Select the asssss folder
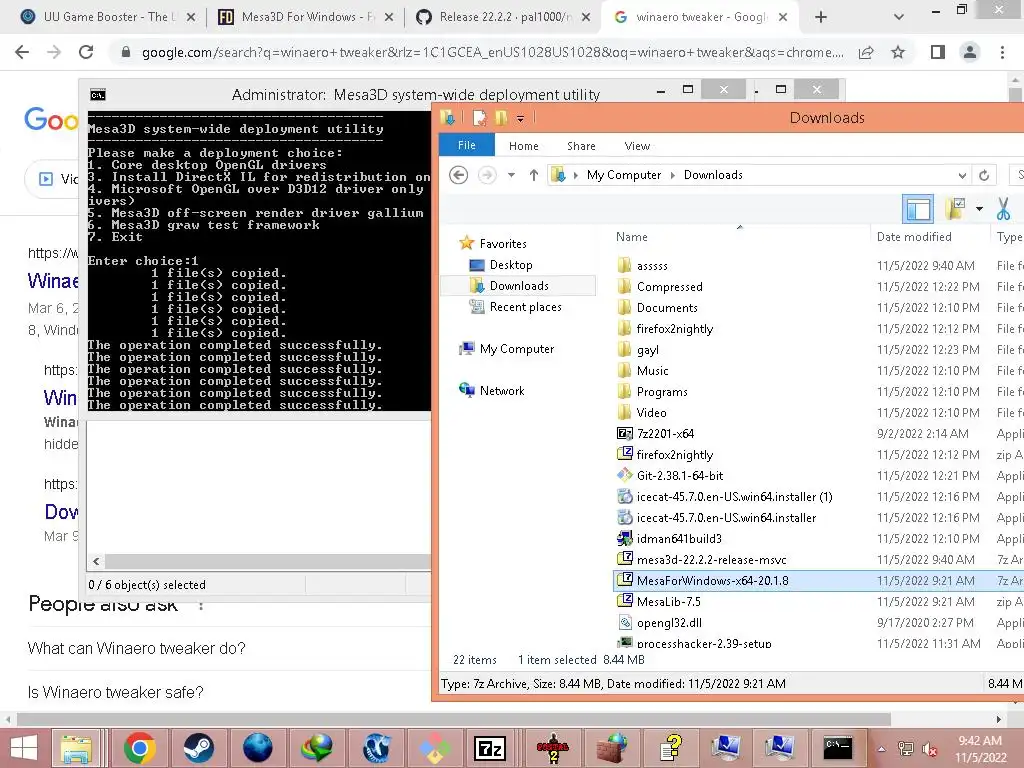 pos(652,266)
